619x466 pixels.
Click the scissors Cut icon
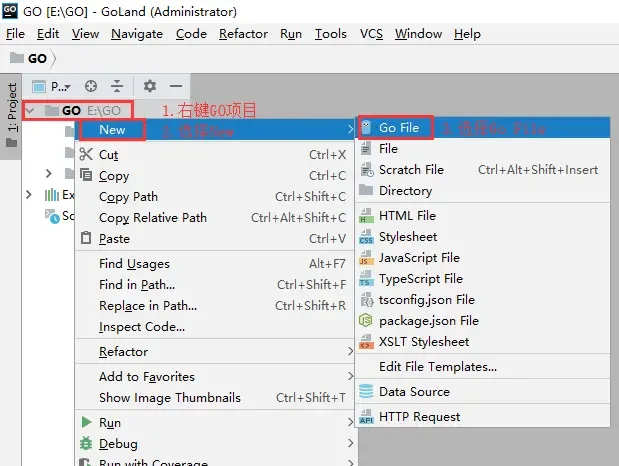point(86,154)
